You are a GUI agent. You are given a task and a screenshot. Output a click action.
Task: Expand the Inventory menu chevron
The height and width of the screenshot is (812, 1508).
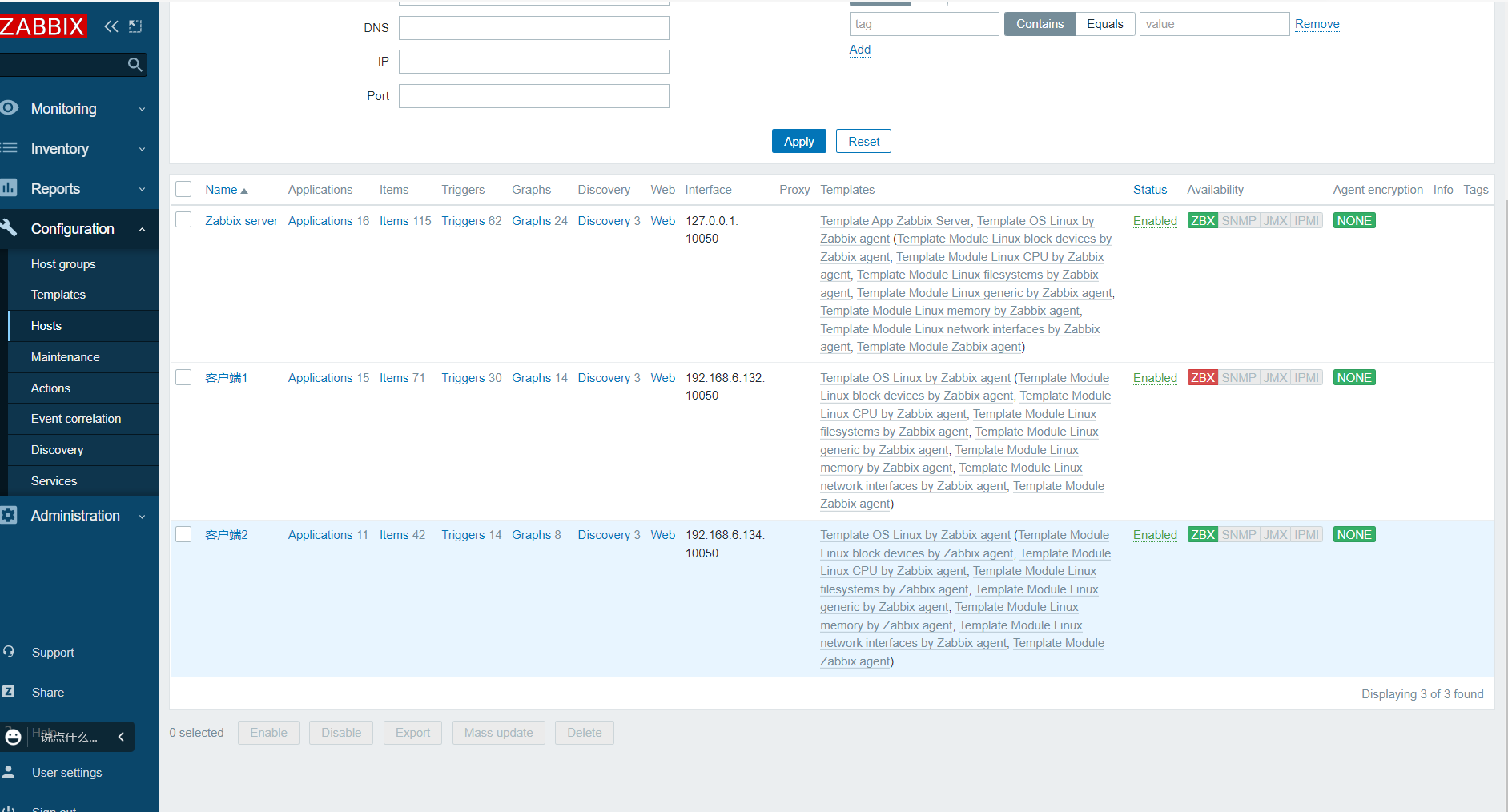[142, 149]
